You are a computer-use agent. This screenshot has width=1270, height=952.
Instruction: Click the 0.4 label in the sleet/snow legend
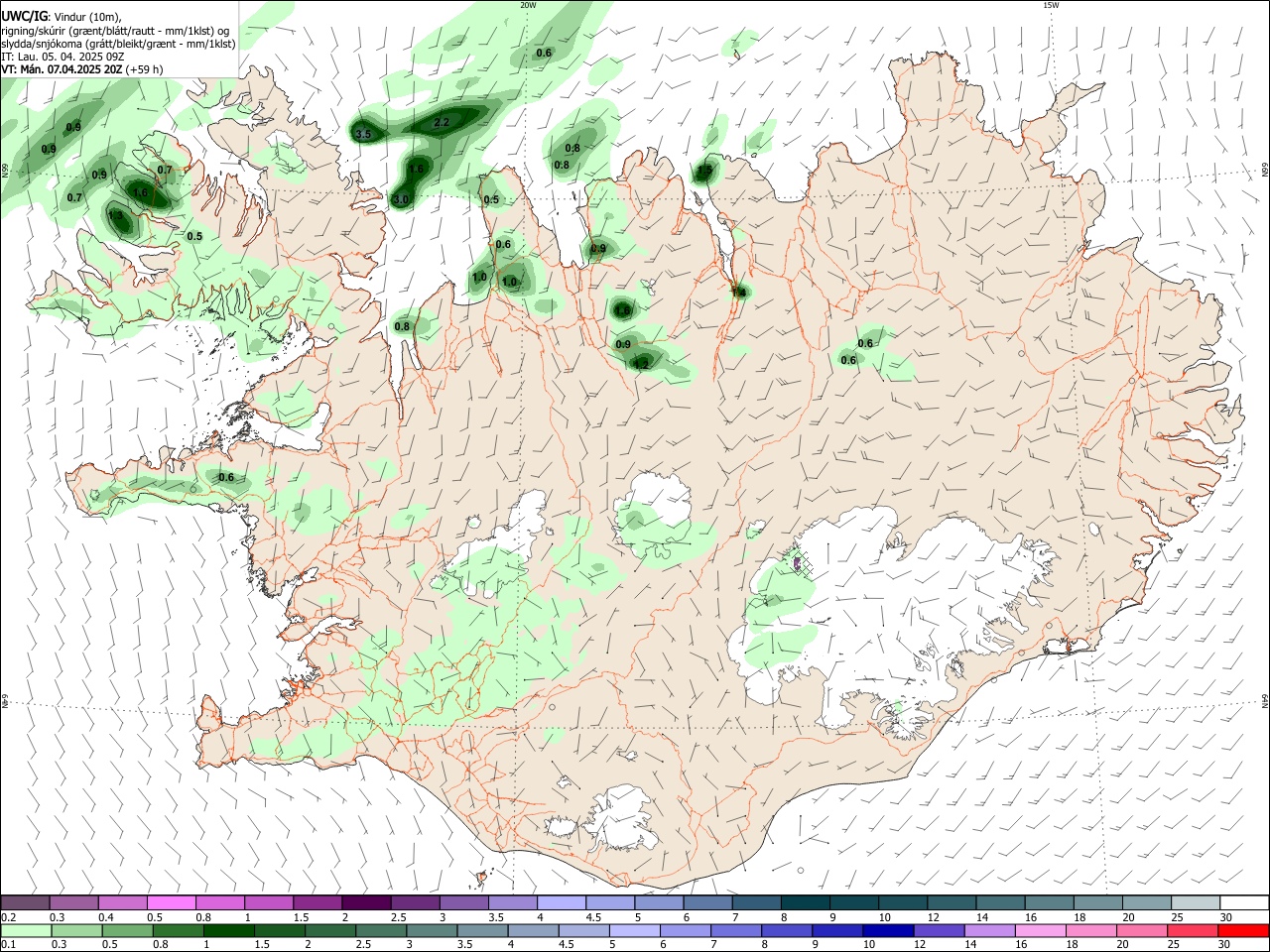pyautogui.click(x=106, y=917)
